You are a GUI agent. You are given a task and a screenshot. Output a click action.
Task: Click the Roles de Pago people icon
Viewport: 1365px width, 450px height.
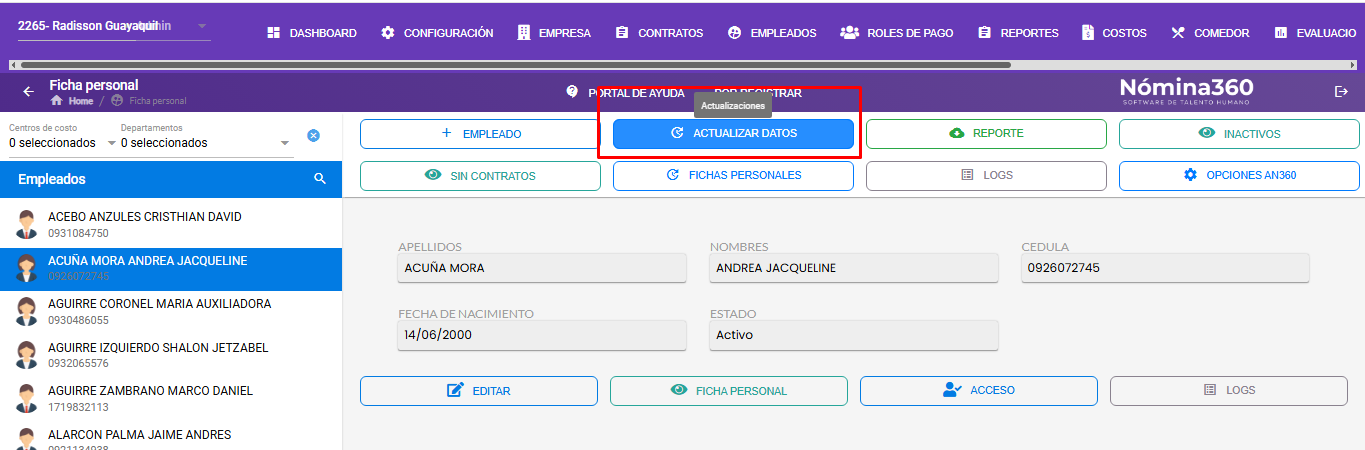coord(850,33)
